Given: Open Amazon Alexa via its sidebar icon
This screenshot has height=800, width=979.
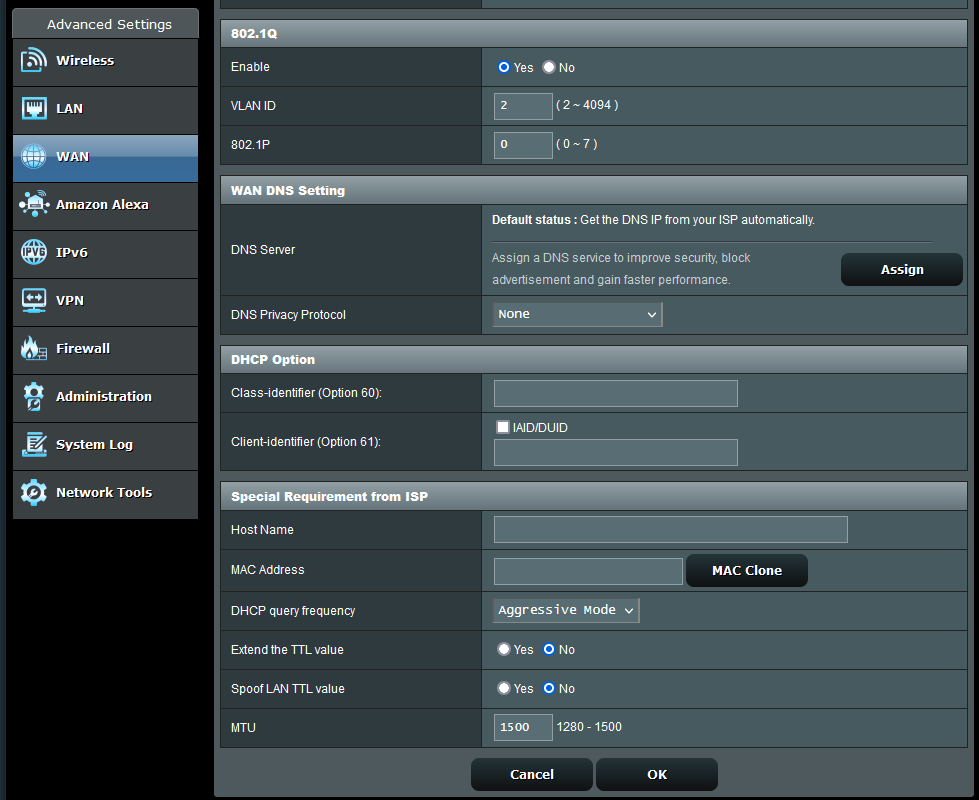Looking at the screenshot, I should [x=34, y=205].
